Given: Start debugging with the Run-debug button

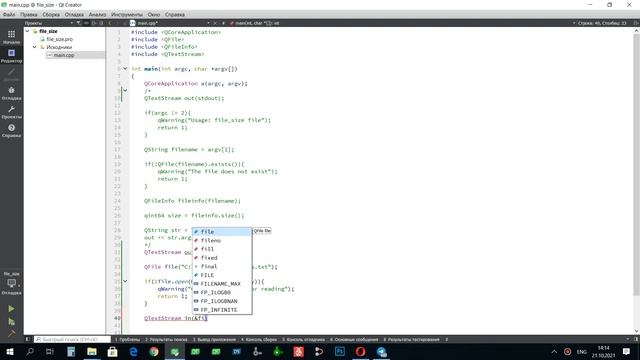Looking at the screenshot, I should coord(11,322).
